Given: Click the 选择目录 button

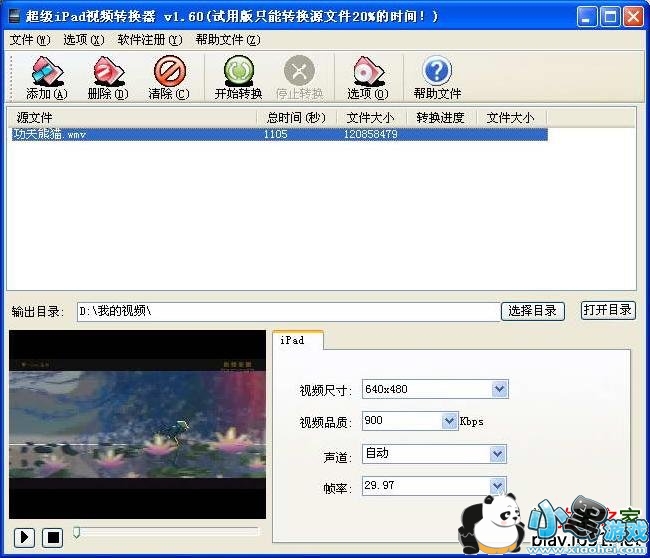Looking at the screenshot, I should pos(533,311).
